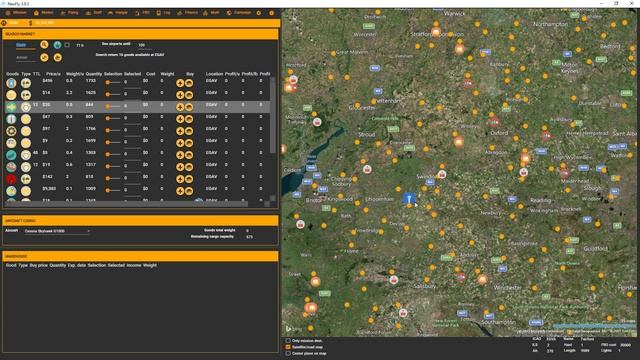640x360 pixels.
Task: Click the See airports until distance field
Action: click(144, 45)
